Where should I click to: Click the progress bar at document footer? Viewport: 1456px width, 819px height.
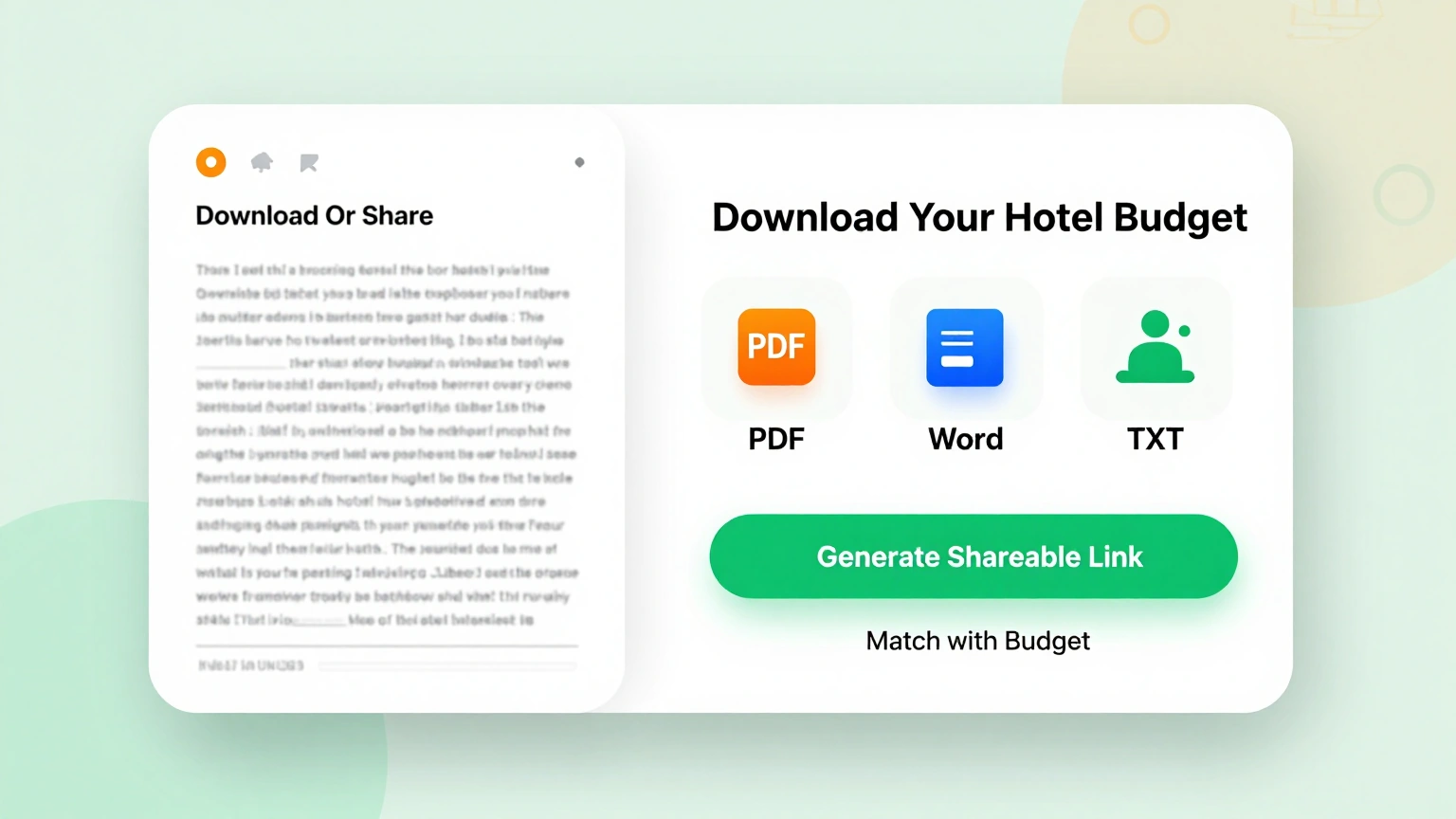click(x=447, y=665)
